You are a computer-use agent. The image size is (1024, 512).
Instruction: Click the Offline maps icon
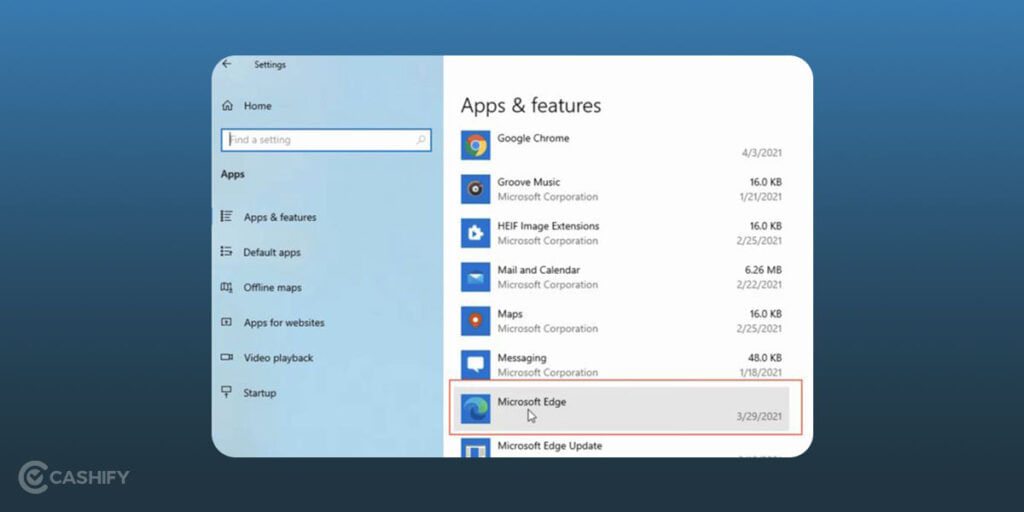(227, 287)
